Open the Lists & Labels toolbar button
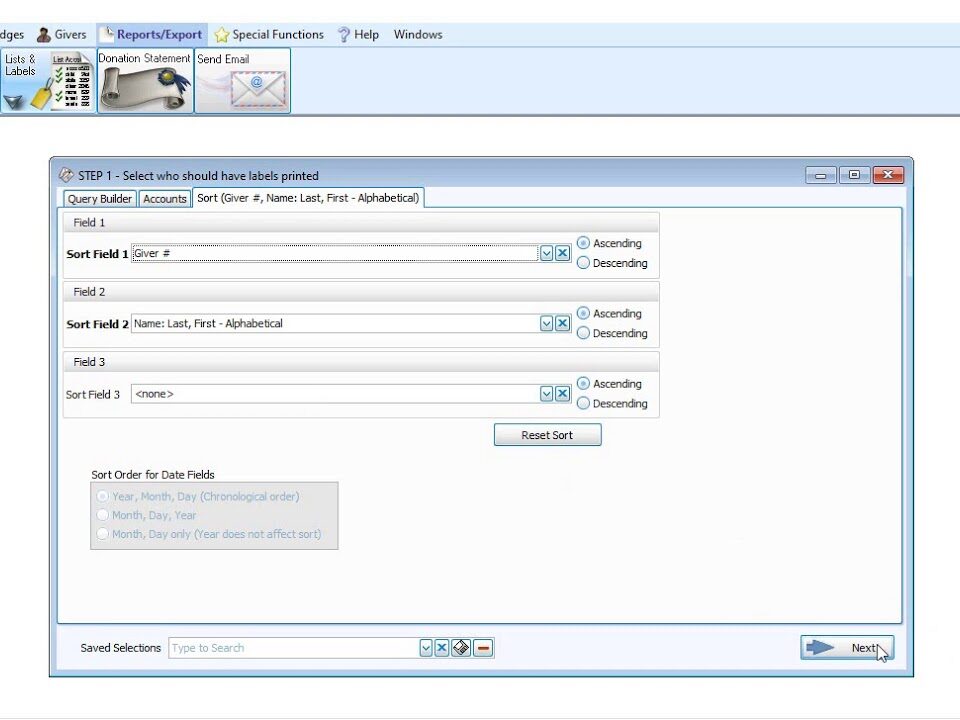Screen dimensions: 960x720 coord(48,81)
